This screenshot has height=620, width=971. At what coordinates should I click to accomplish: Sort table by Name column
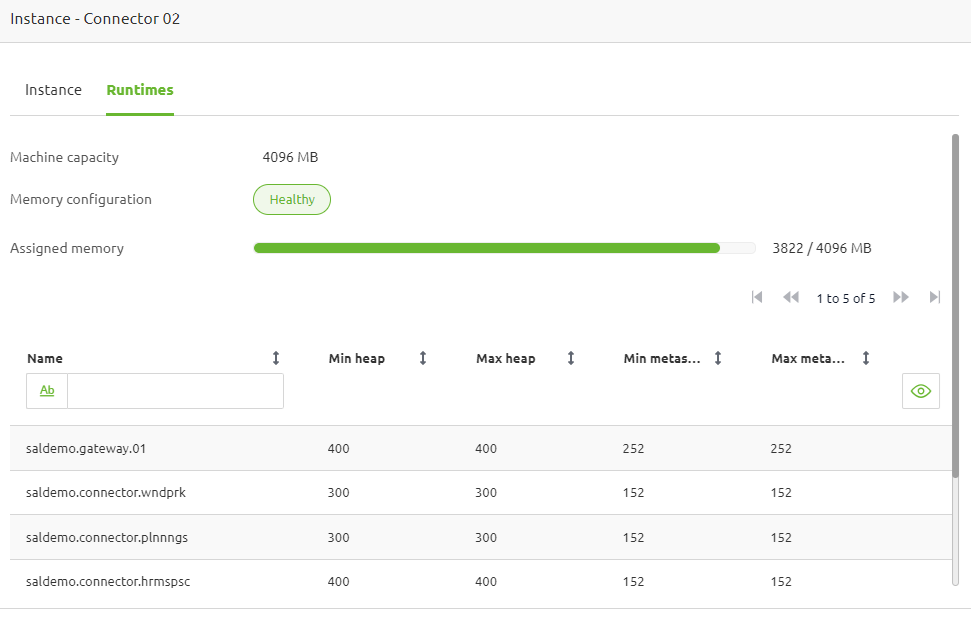(x=276, y=358)
